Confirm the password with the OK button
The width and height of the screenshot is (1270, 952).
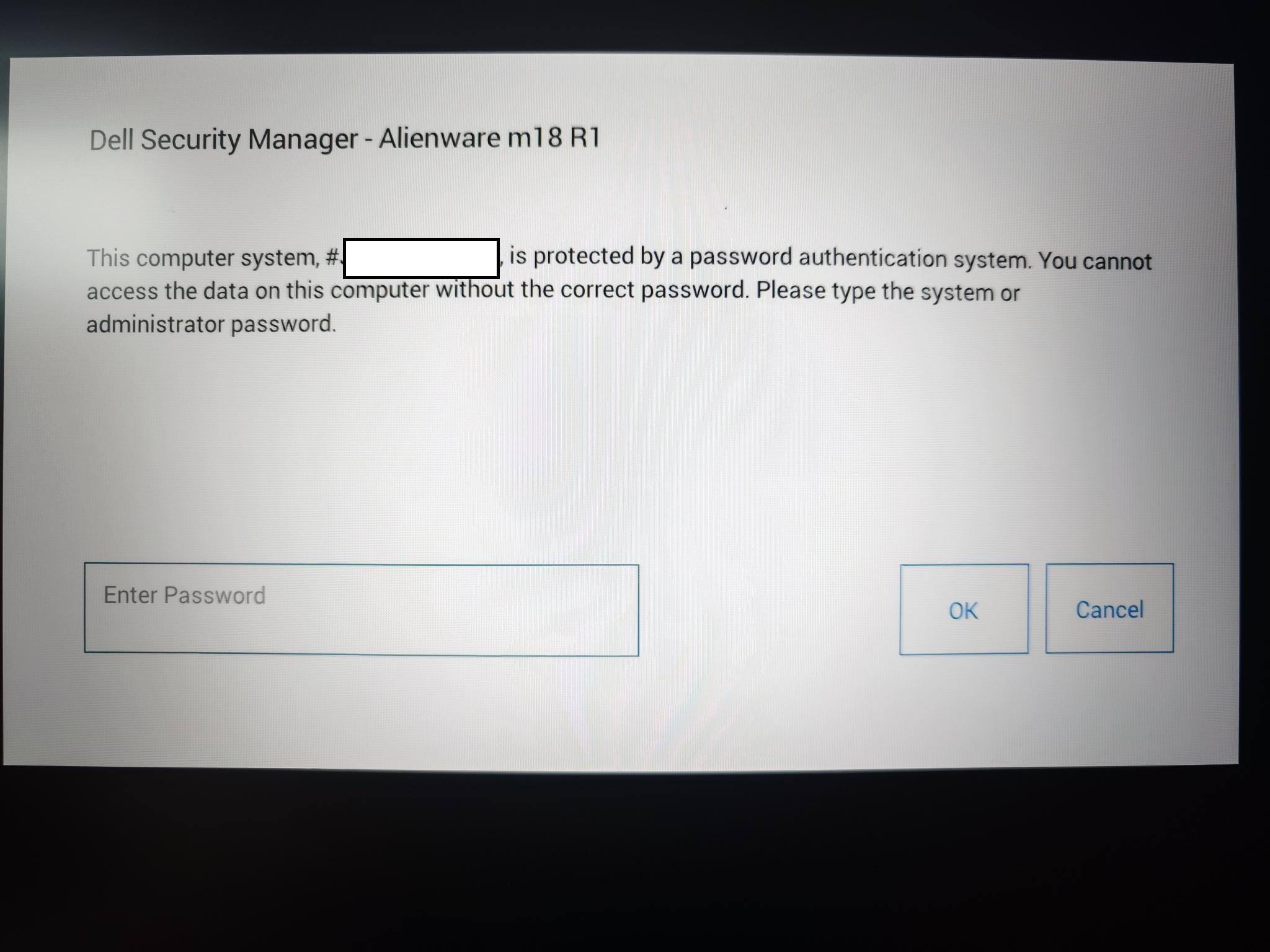tap(964, 609)
